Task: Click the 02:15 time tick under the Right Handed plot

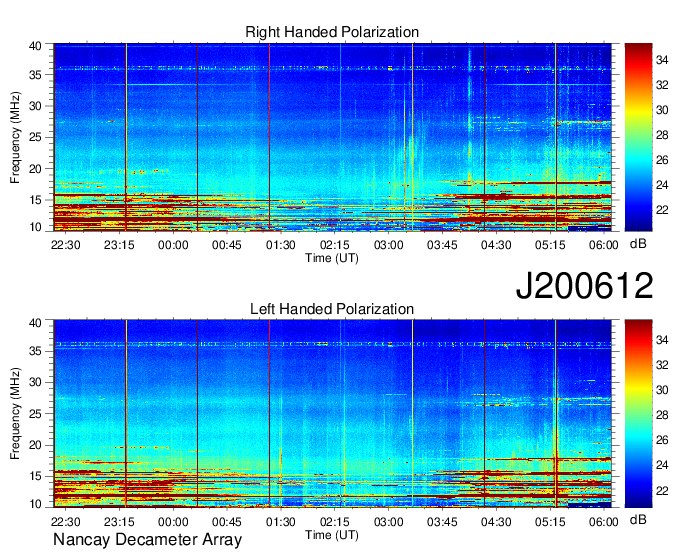Action: click(x=334, y=245)
